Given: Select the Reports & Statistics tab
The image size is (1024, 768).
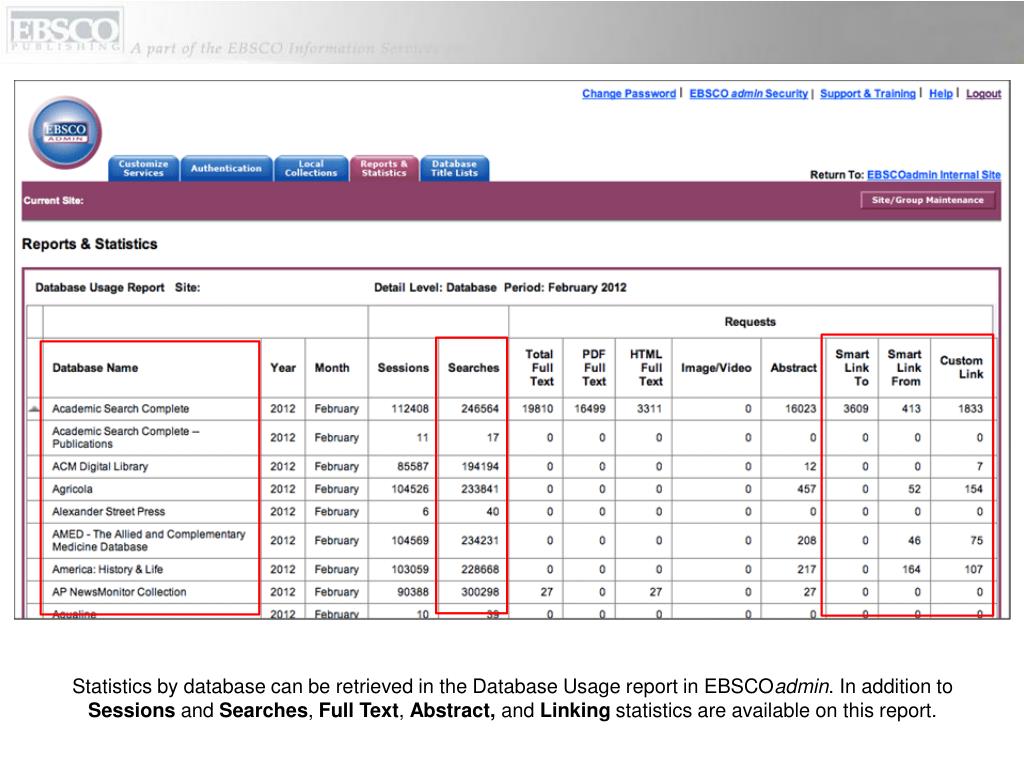Looking at the screenshot, I should click(384, 168).
